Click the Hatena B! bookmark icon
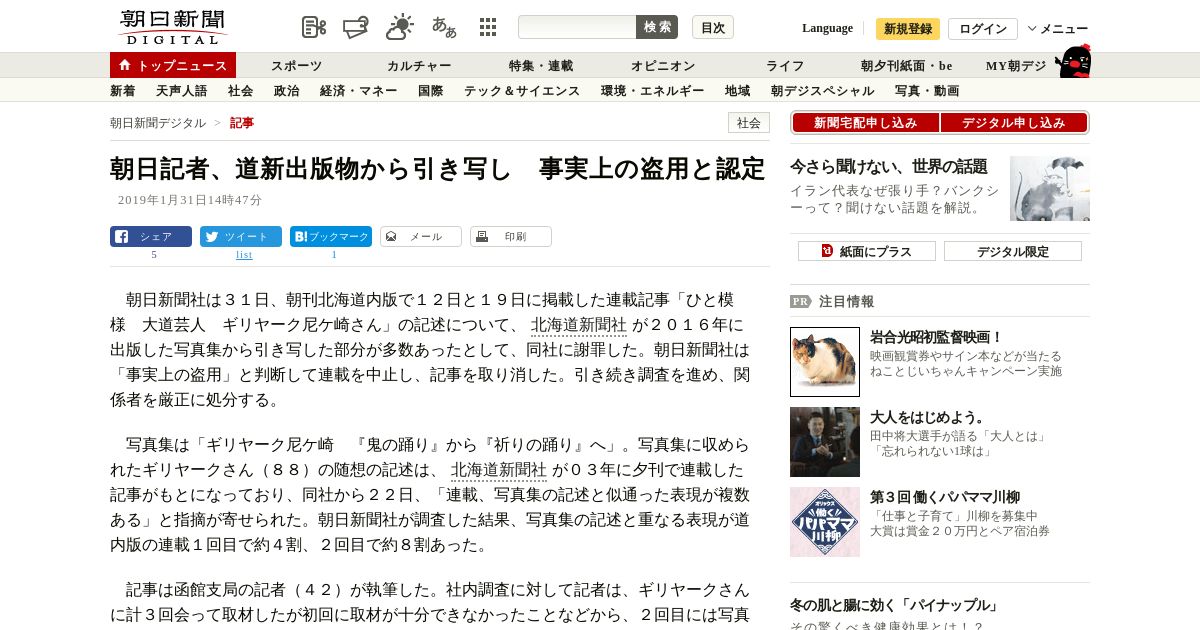 (x=300, y=237)
